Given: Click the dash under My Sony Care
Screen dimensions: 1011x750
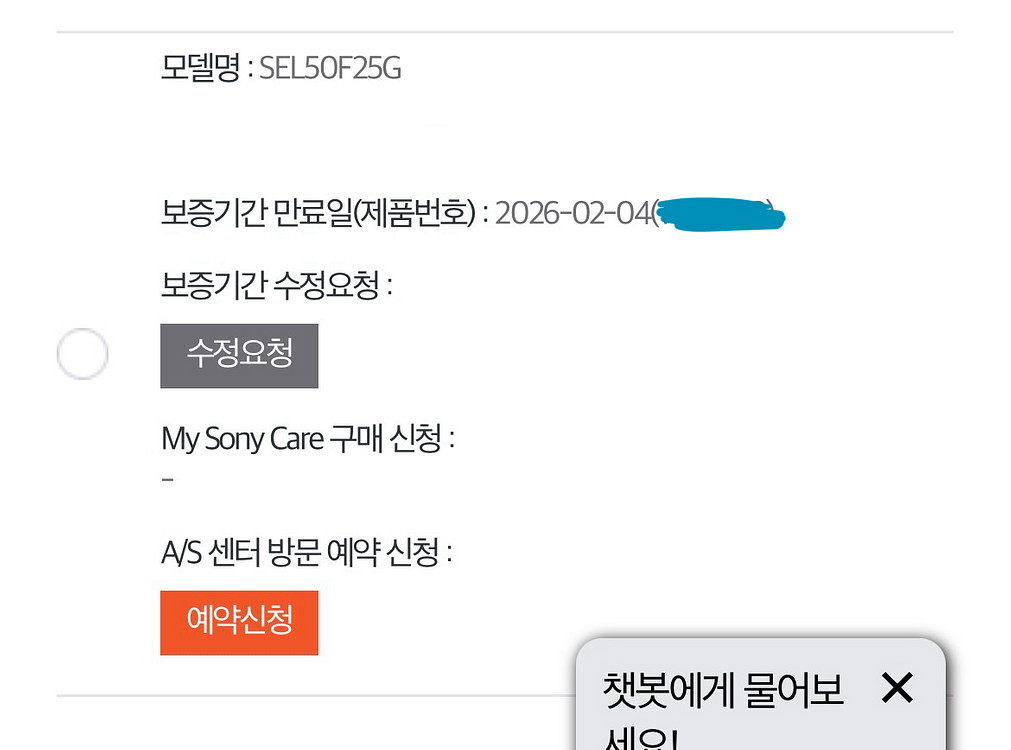Looking at the screenshot, I should [168, 480].
